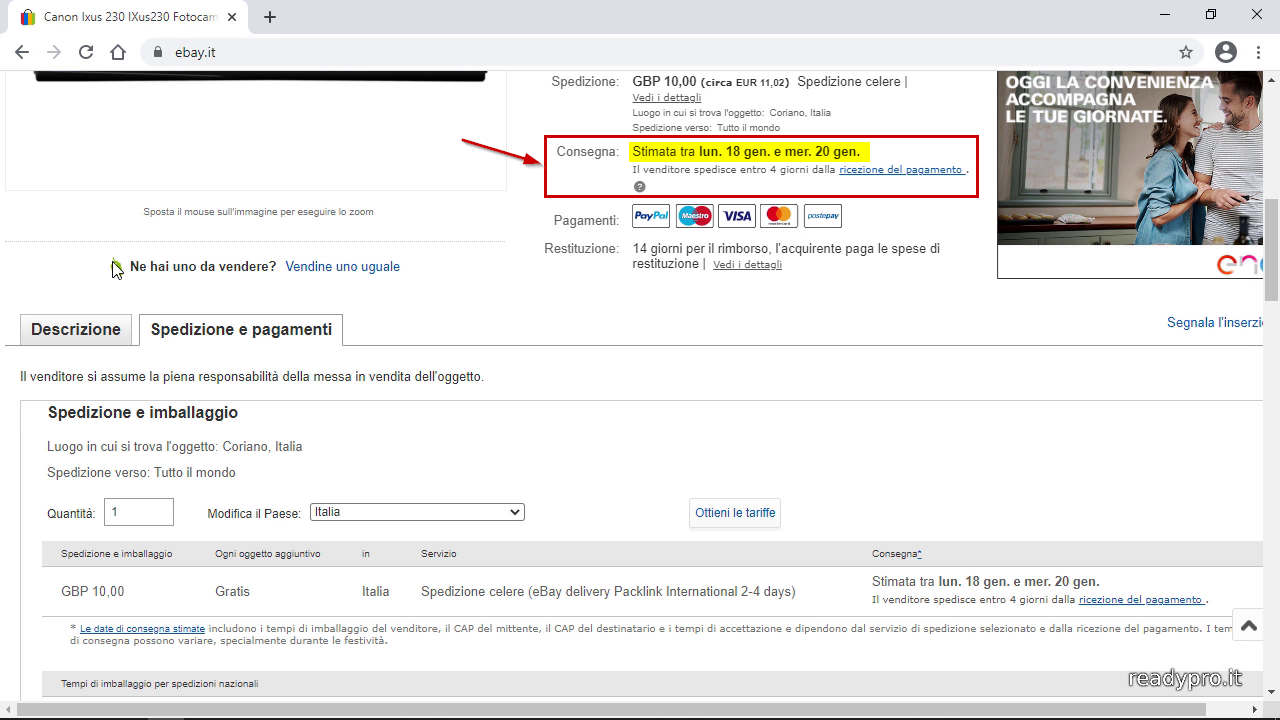Click Luogo in cui si trova l'oggetto: Coriano
This screenshot has width=1280, height=720.
(x=174, y=447)
